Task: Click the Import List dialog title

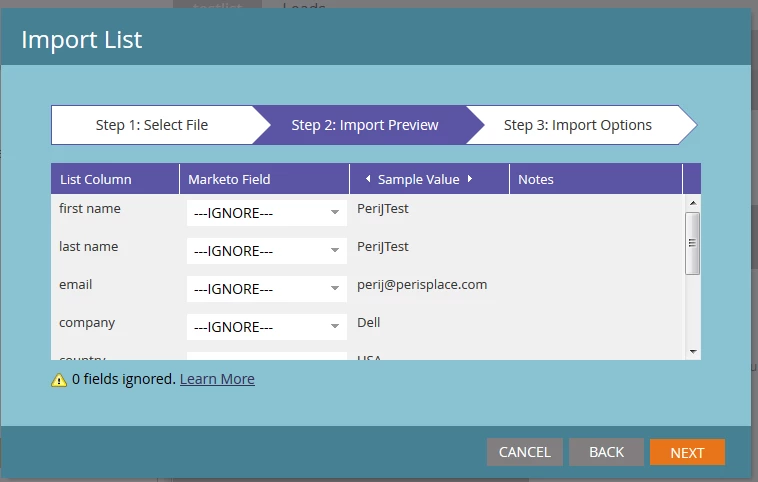Action: click(82, 40)
